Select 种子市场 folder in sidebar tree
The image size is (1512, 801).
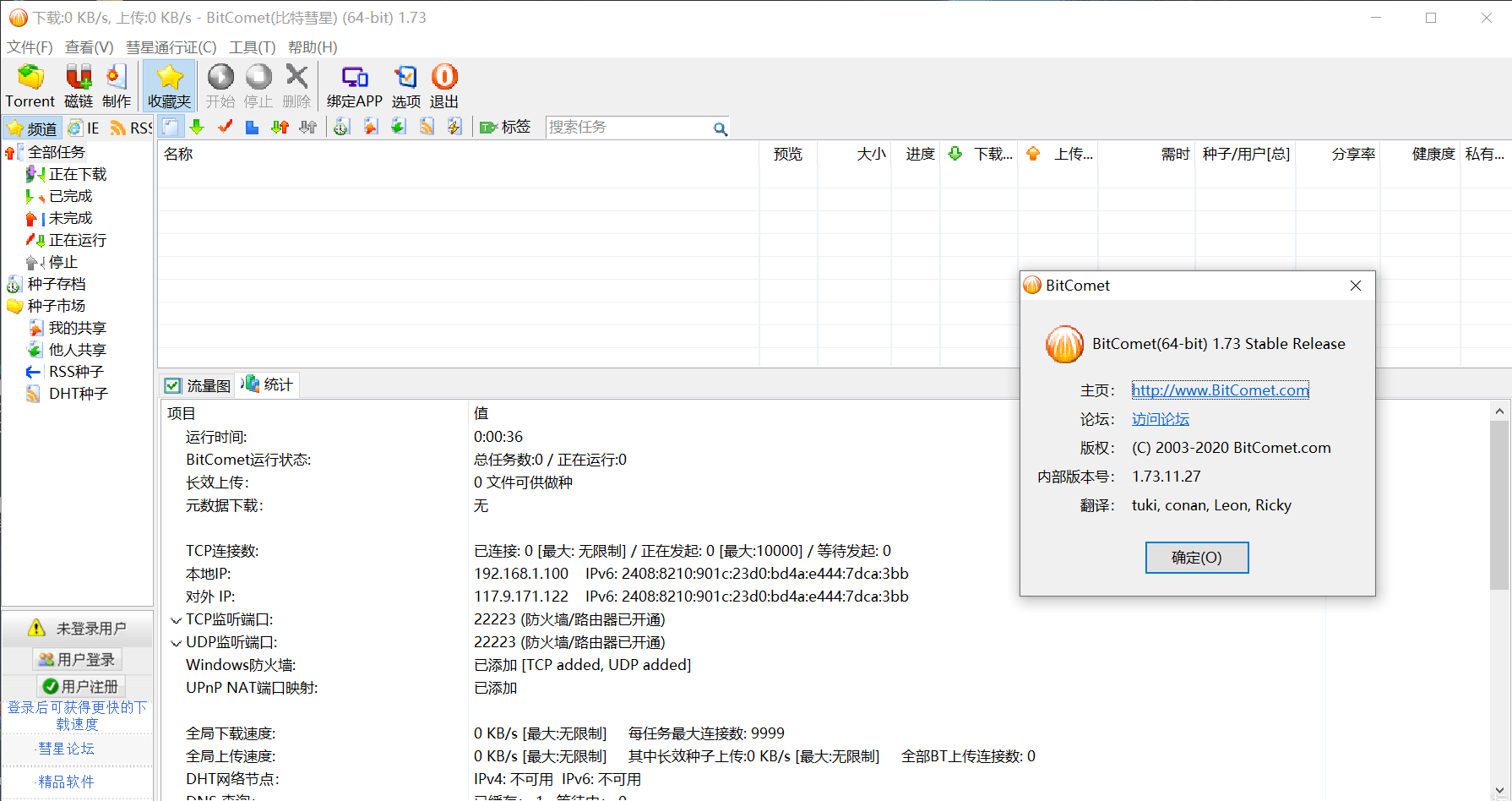(56, 306)
